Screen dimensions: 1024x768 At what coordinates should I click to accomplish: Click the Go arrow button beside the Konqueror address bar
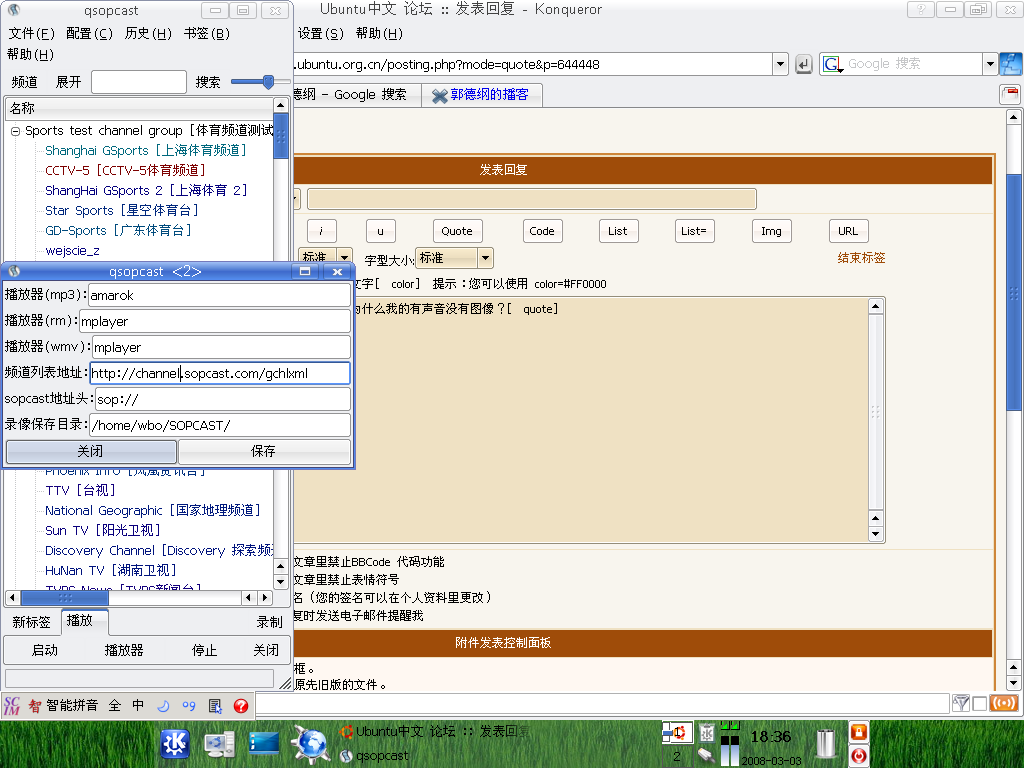pyautogui.click(x=804, y=64)
